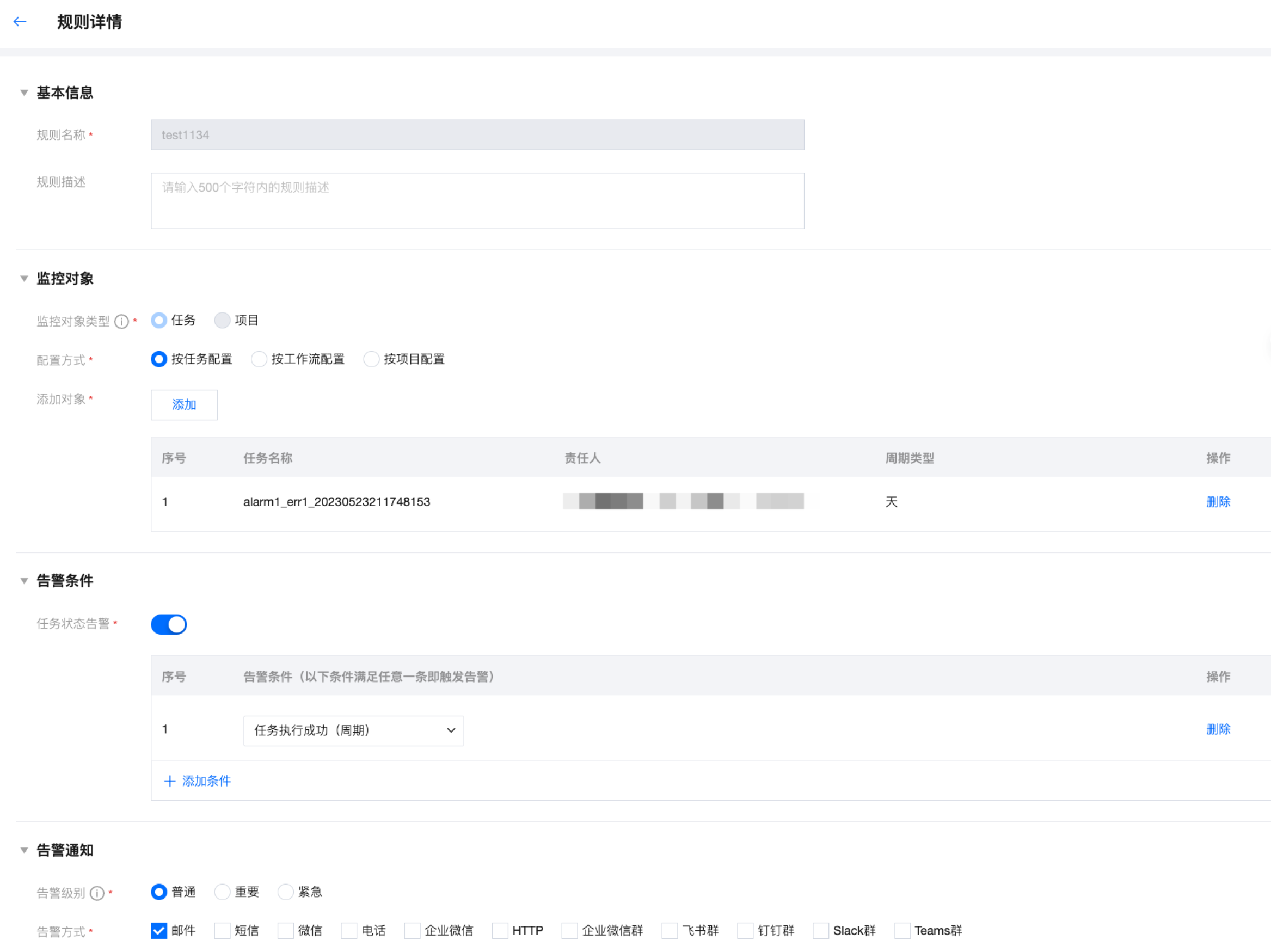This screenshot has width=1271, height=952.
Task: Check the Slack群 notification method
Action: click(820, 931)
